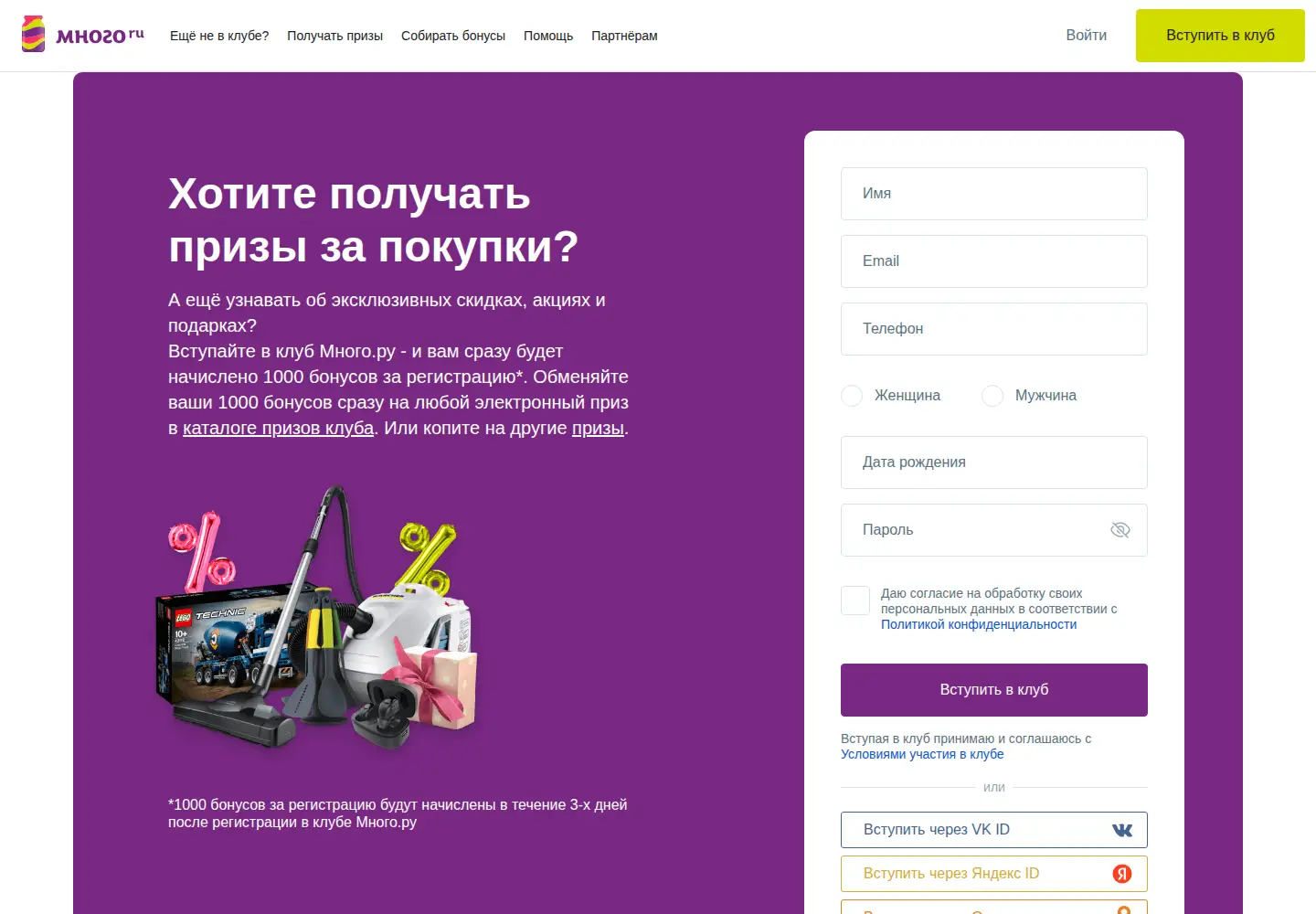Open the 'Собирать бонусы' menu item
1316x914 pixels.
tap(453, 36)
